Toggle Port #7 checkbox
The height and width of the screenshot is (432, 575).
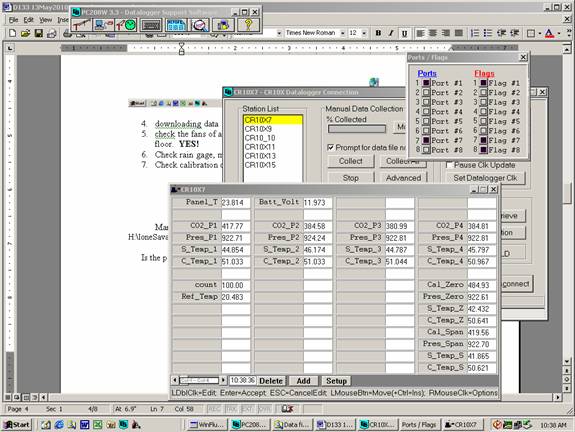[x=426, y=140]
